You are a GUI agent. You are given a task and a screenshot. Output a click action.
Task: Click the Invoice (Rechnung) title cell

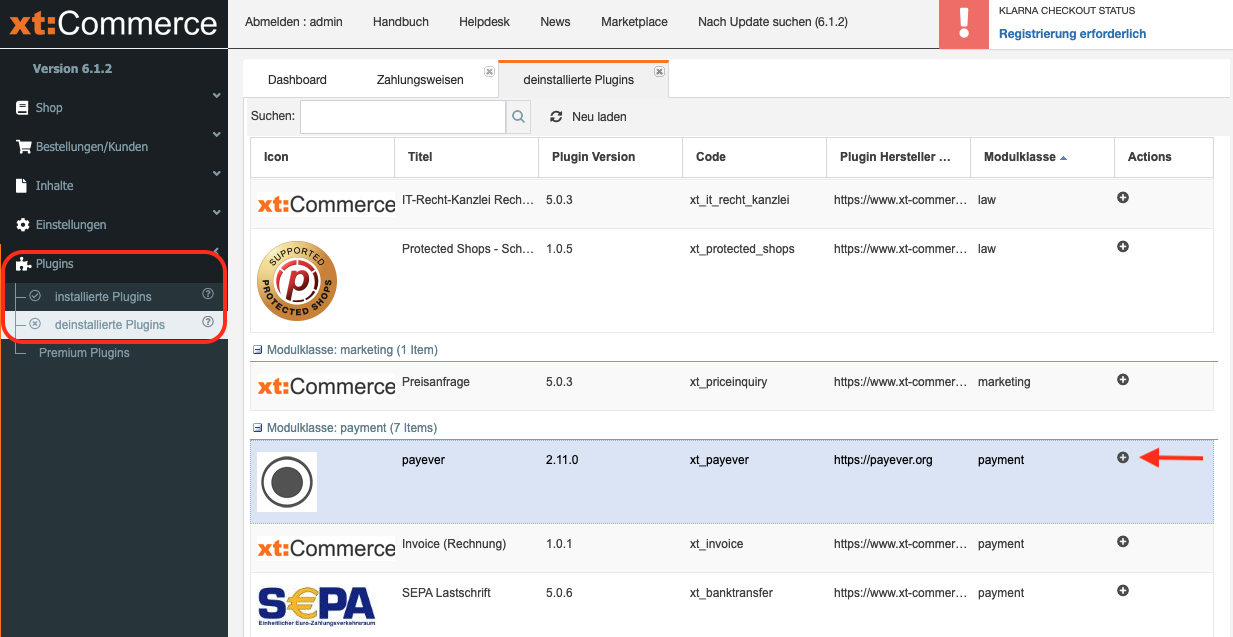[x=454, y=544]
